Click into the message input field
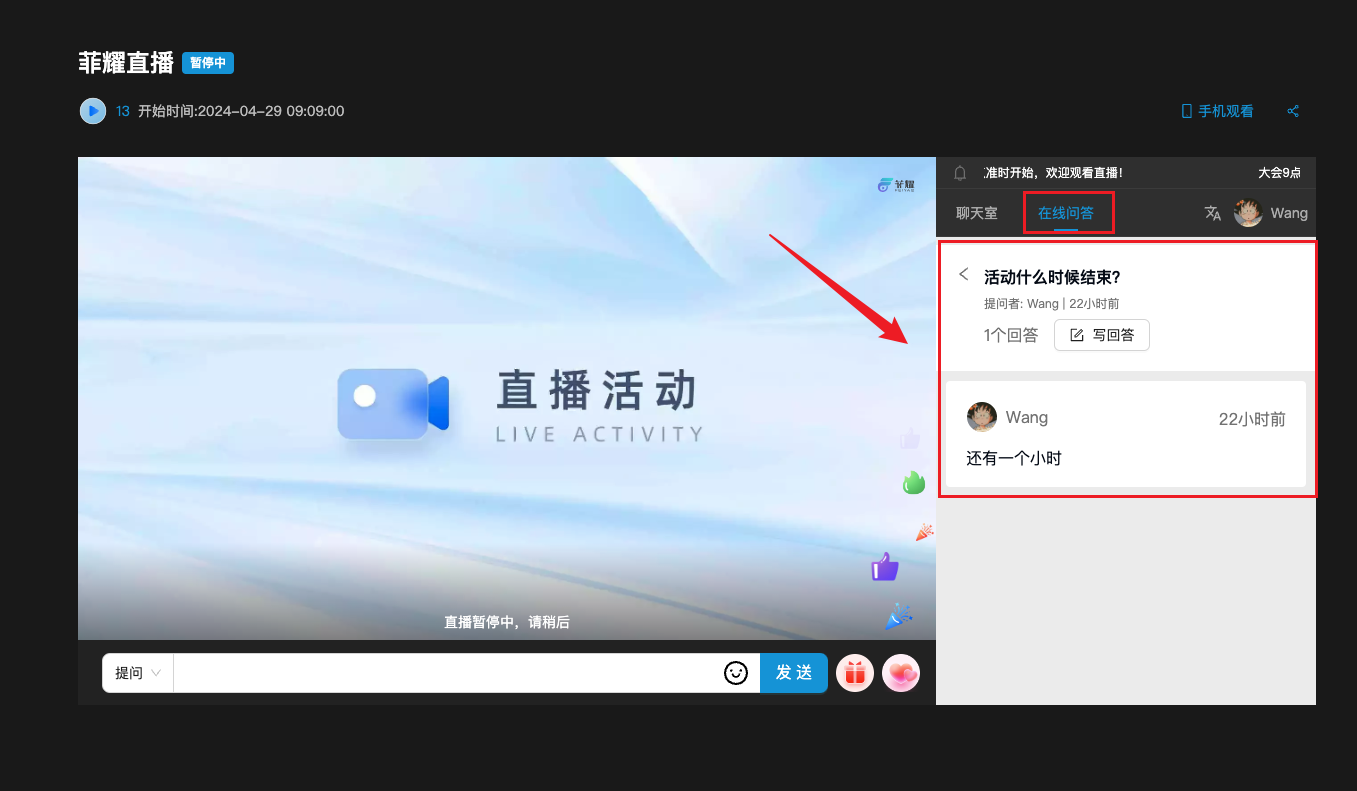The image size is (1357, 791). [x=445, y=673]
